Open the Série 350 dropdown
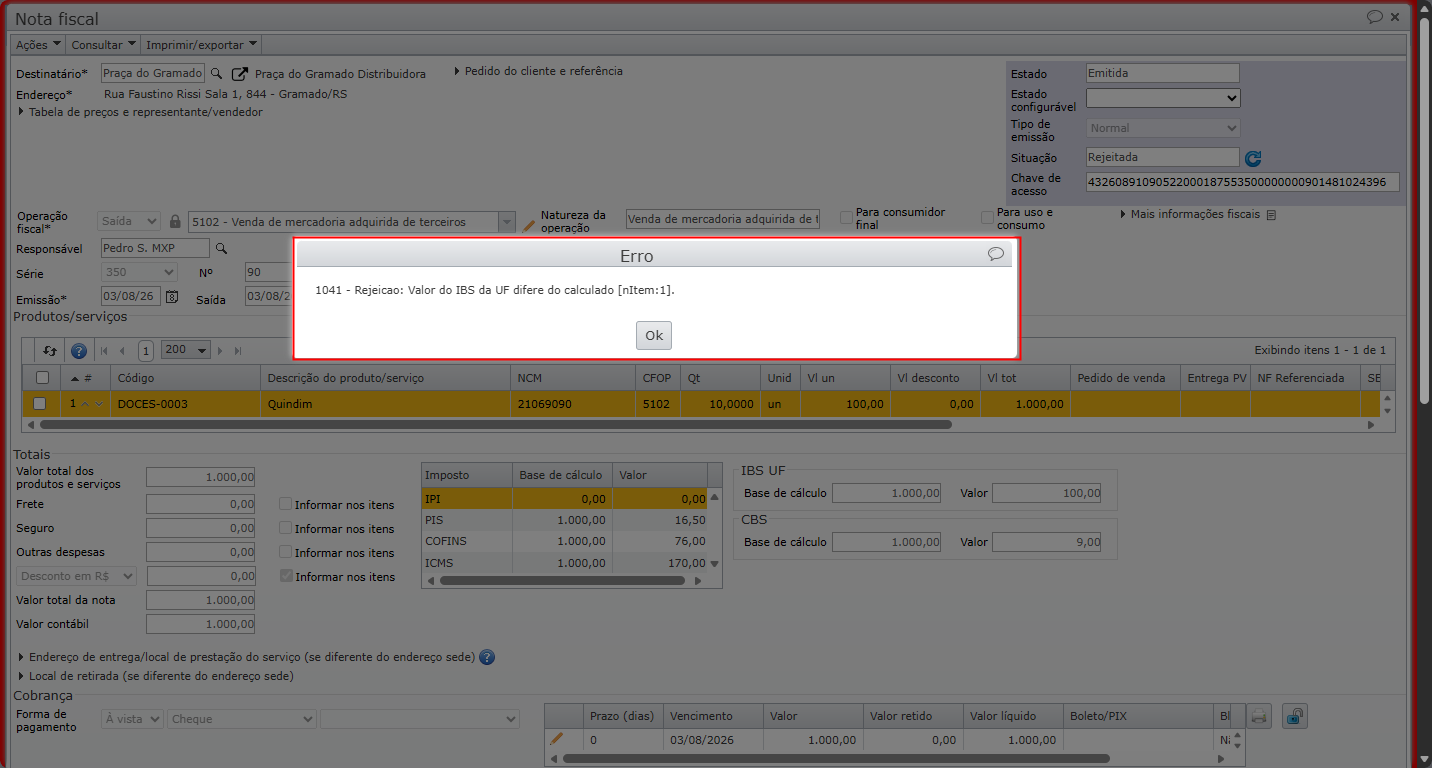Viewport: 1432px width, 768px height. coord(139,272)
